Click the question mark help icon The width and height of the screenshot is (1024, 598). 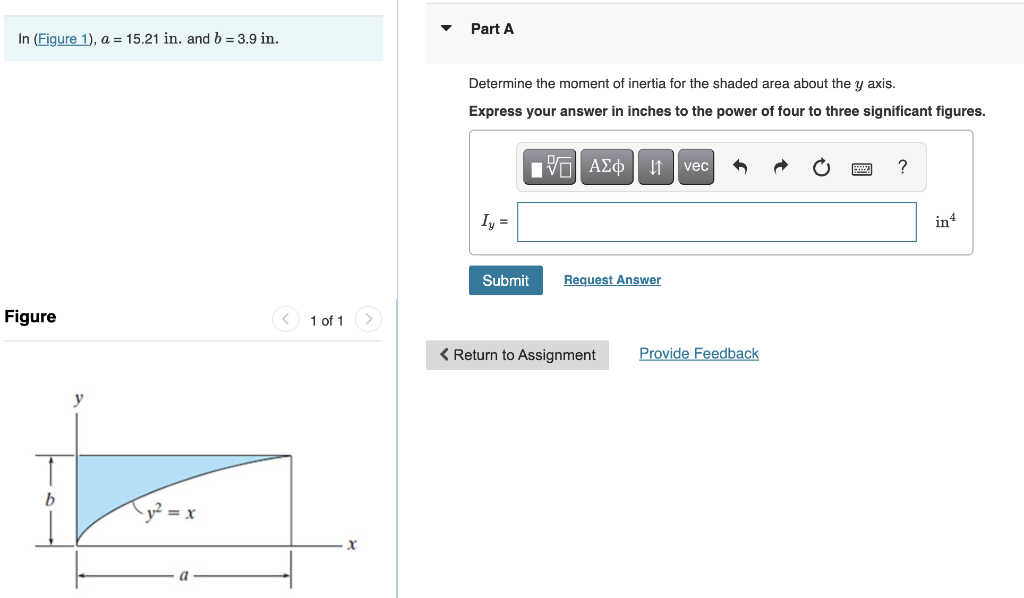click(902, 167)
